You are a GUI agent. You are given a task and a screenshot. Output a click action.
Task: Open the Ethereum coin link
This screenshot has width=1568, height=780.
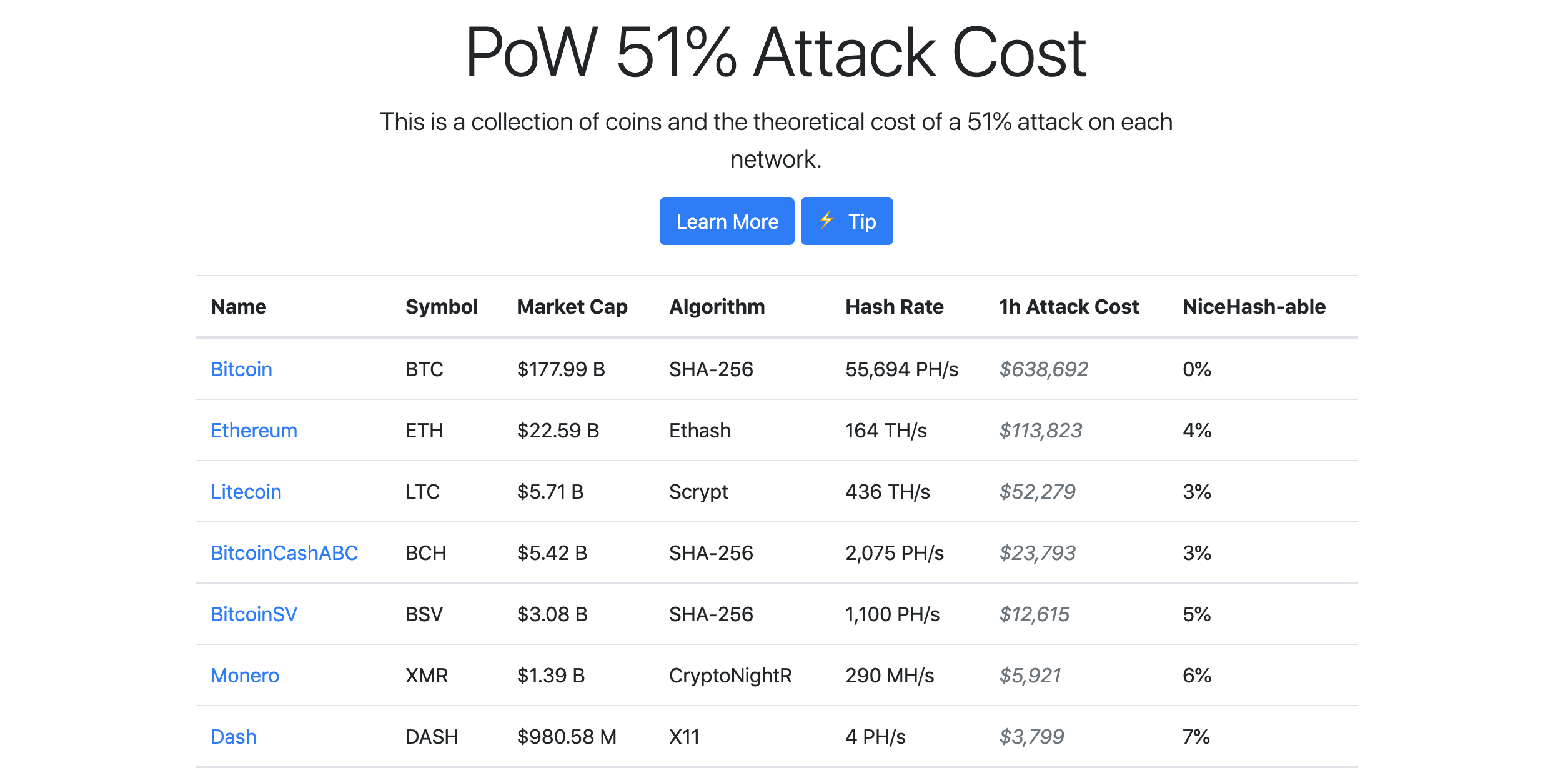(x=254, y=431)
